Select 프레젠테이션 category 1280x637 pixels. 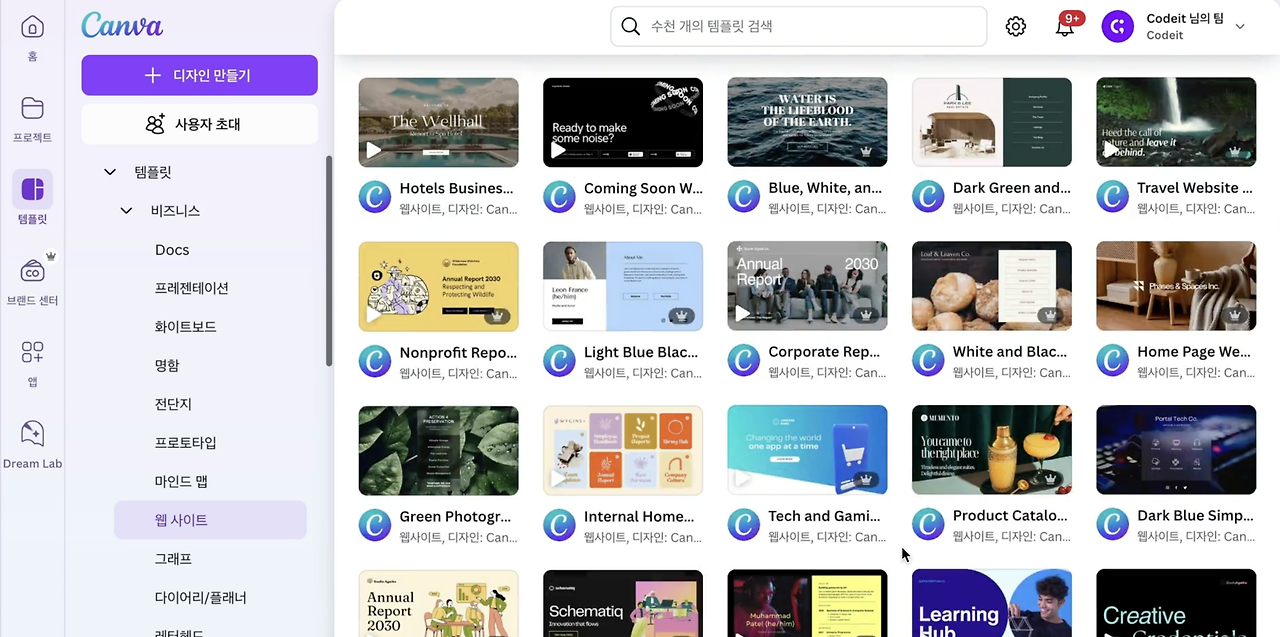point(192,288)
